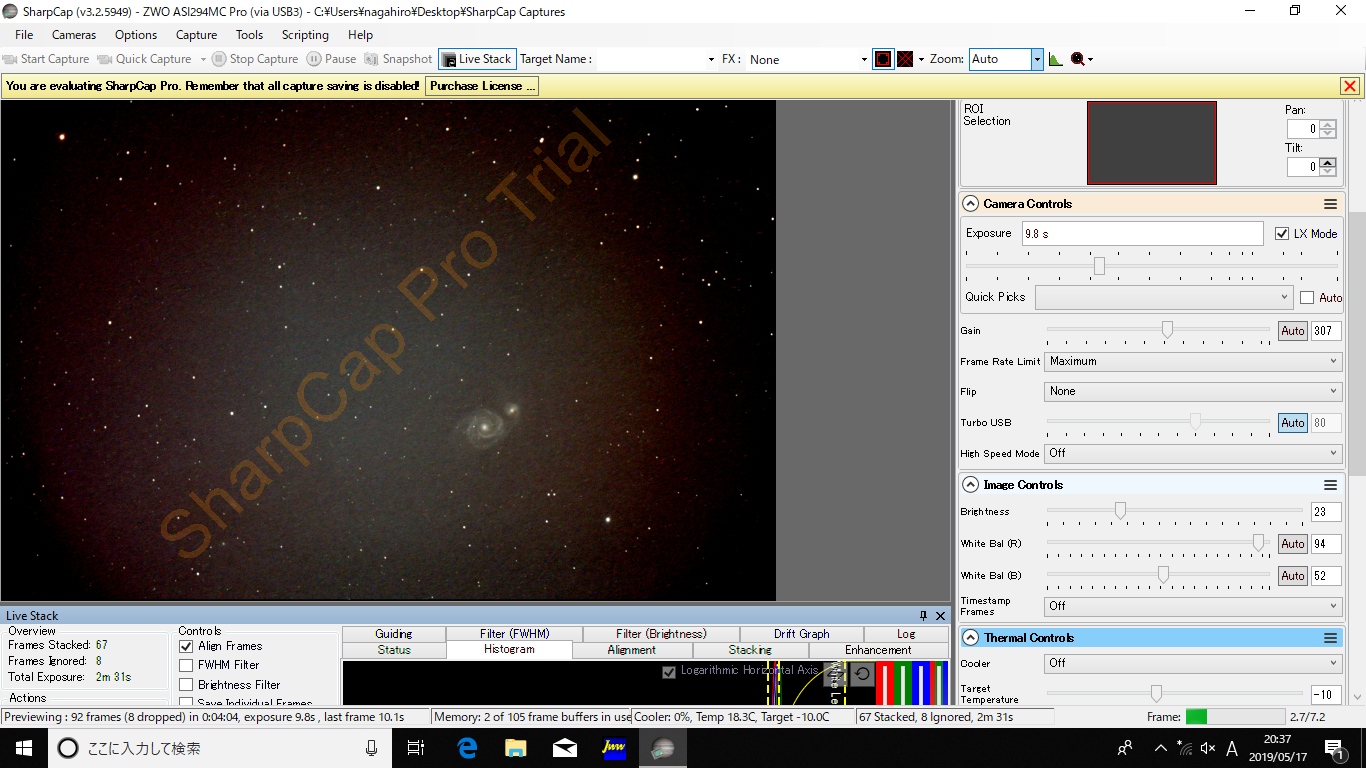Toggle the Gain Auto button
The image size is (1366, 768).
pyautogui.click(x=1293, y=331)
